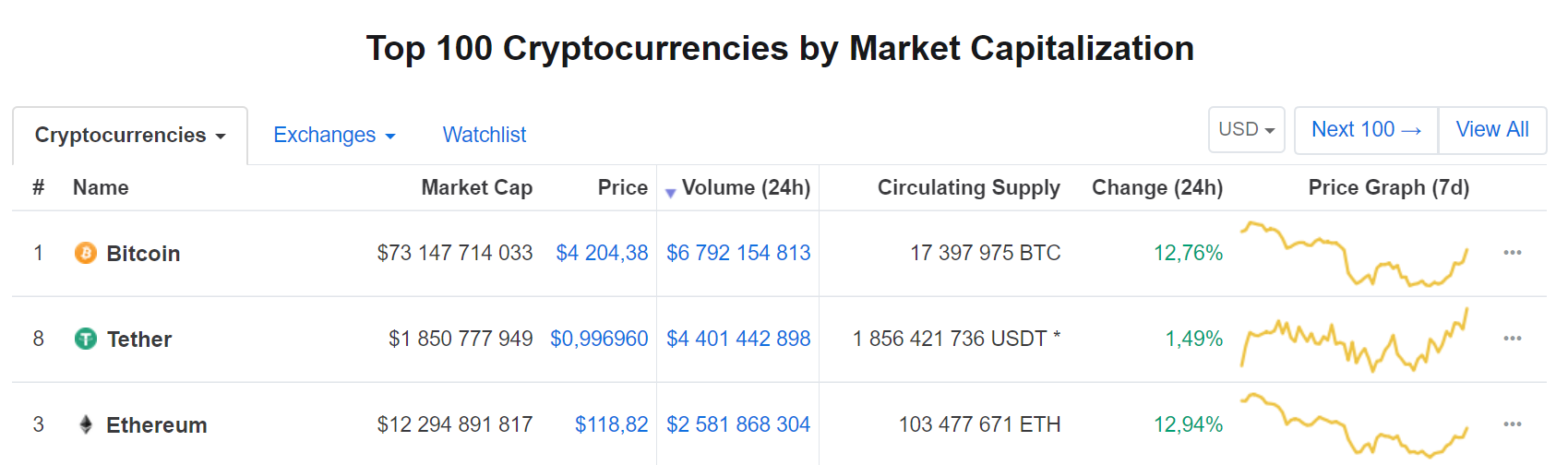This screenshot has width=1568, height=465.
Task: Click the View All button
Action: click(x=1492, y=129)
